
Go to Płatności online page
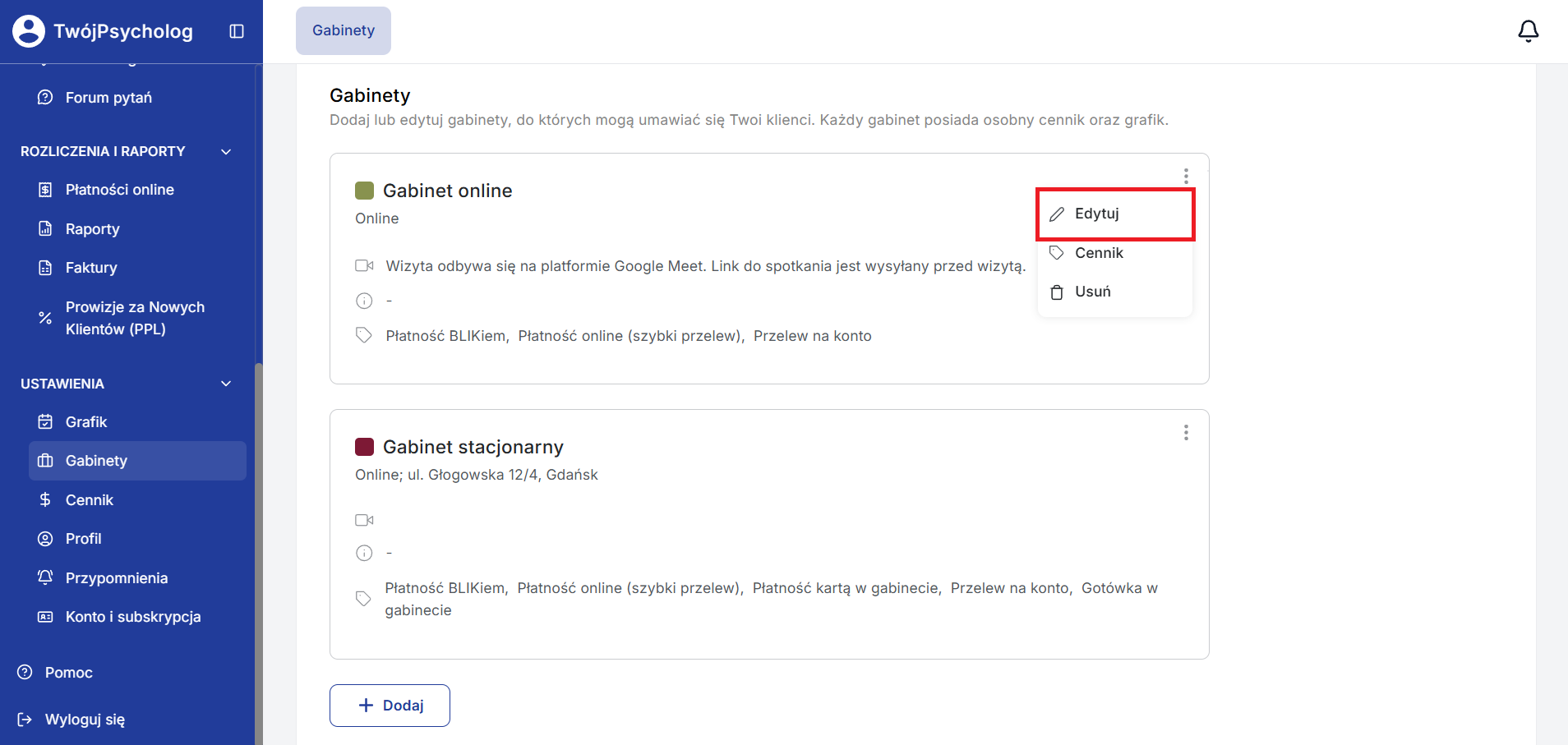pyautogui.click(x=119, y=190)
